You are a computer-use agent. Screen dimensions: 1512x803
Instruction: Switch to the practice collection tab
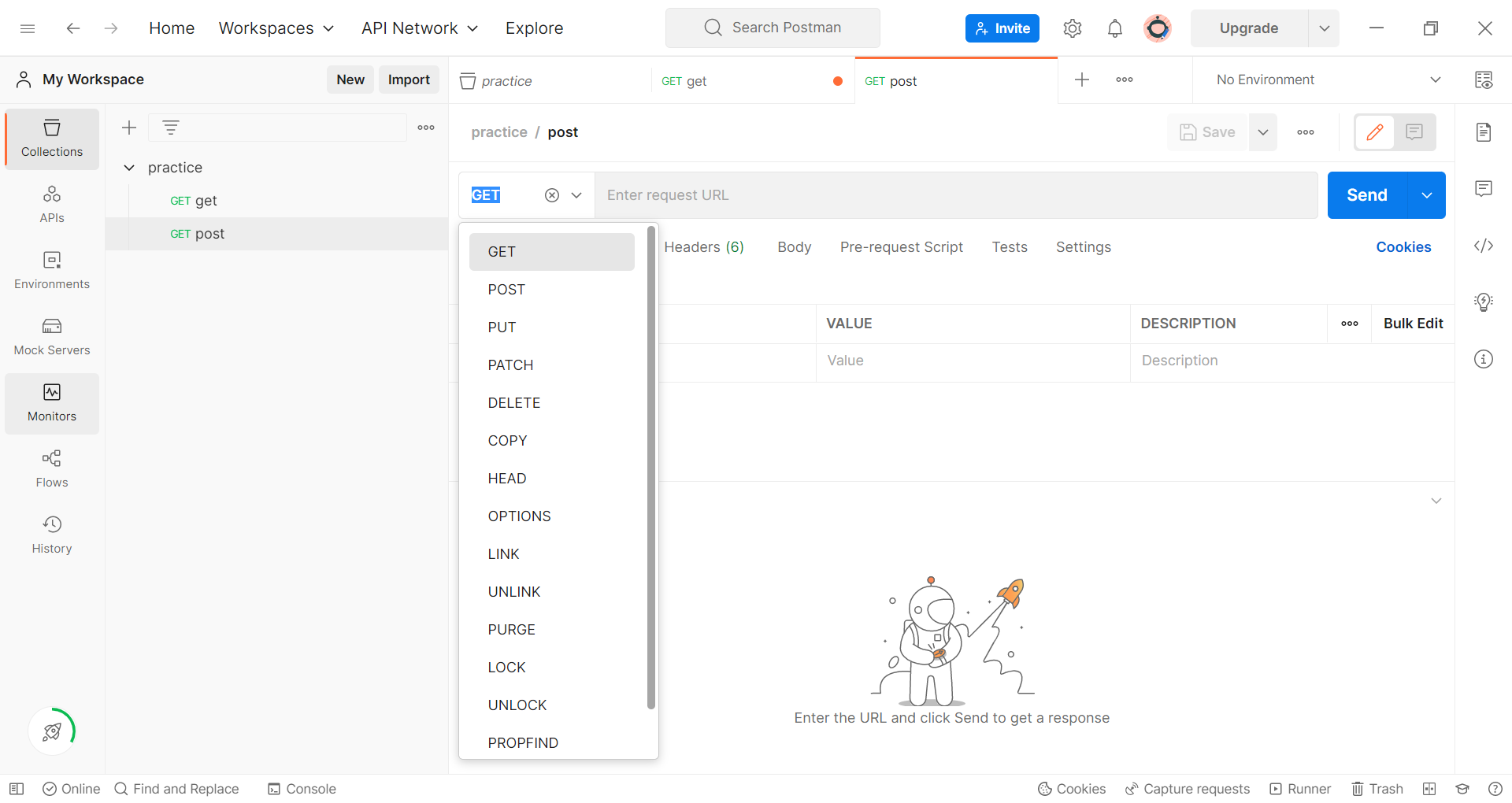[x=549, y=80]
